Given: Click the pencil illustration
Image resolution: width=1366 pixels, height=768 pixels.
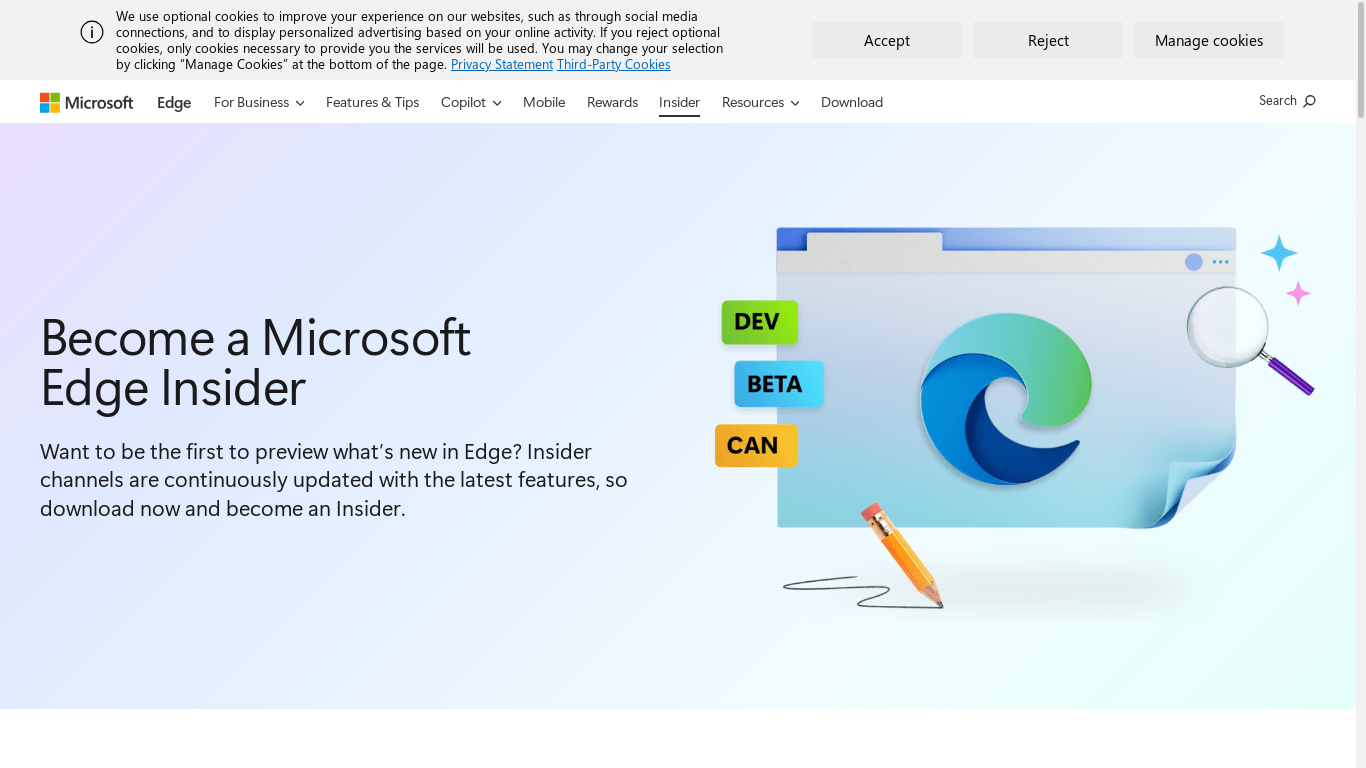Looking at the screenshot, I should tap(902, 555).
